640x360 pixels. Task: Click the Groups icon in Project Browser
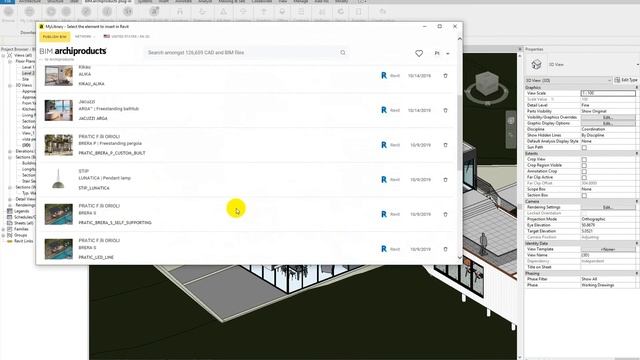pyautogui.click(x=10, y=235)
